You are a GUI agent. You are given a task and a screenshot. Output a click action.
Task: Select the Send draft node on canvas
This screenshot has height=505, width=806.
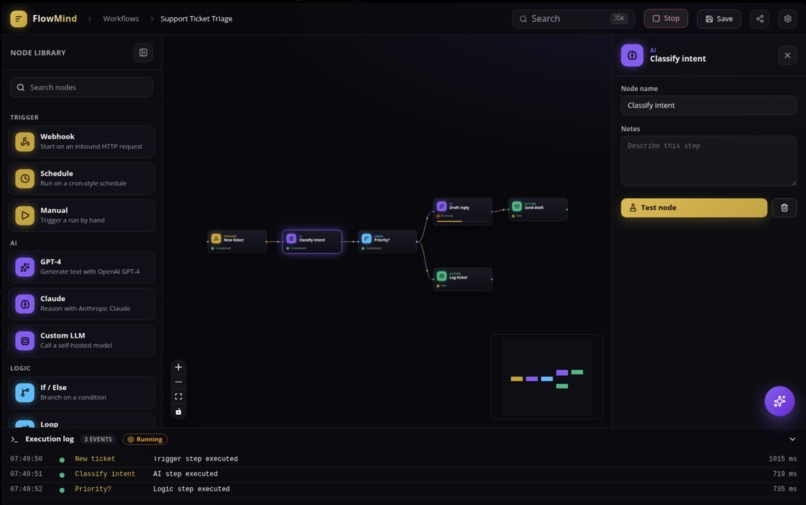click(538, 209)
